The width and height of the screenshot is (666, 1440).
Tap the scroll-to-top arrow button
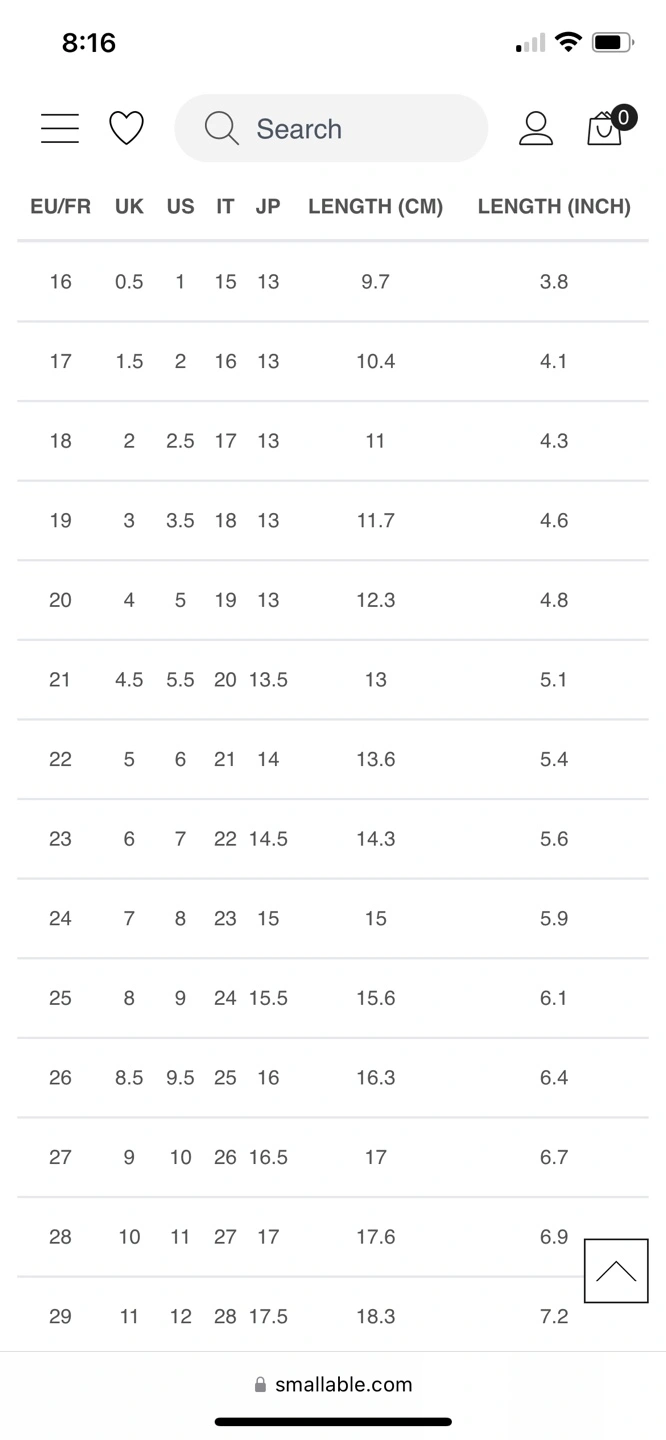616,1270
